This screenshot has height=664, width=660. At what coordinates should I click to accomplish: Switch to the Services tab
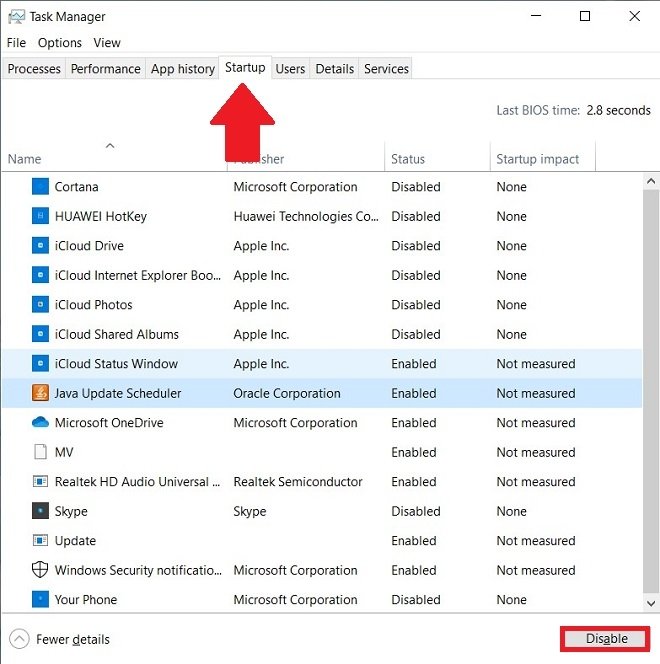[386, 69]
